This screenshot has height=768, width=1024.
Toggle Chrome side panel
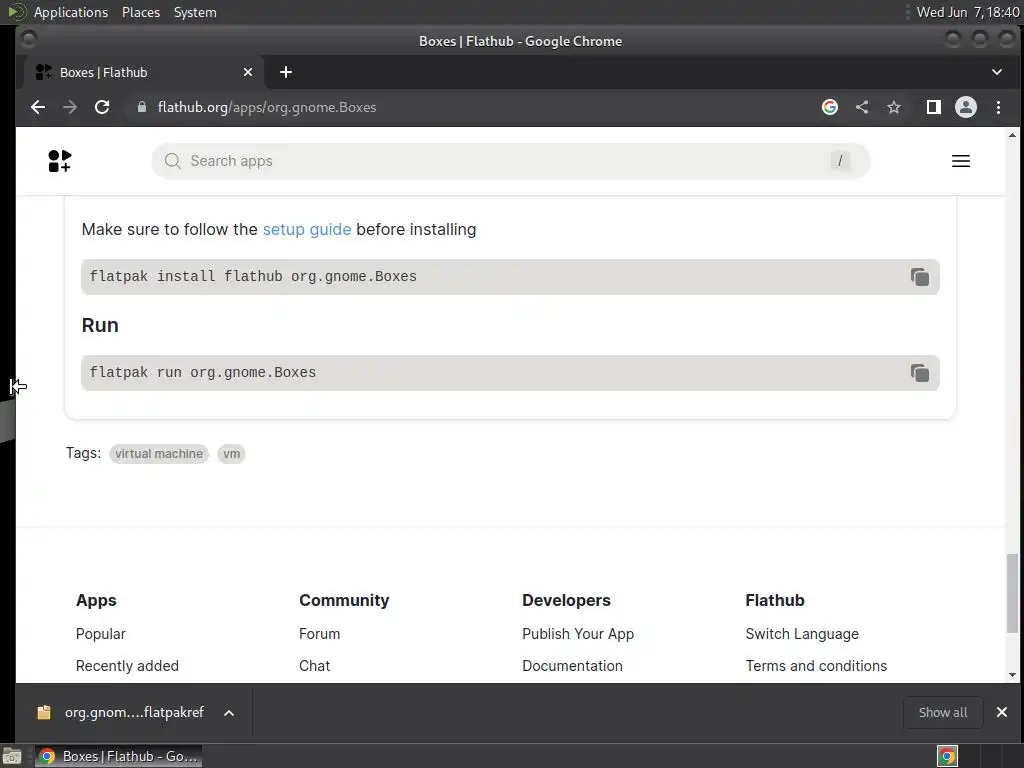pos(934,107)
